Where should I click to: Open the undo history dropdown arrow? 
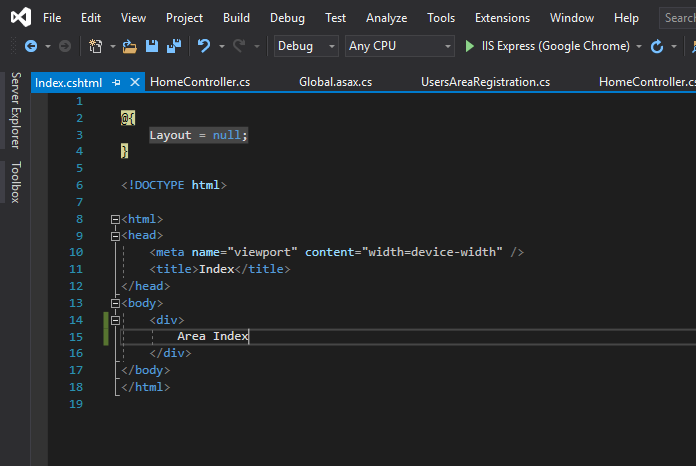(x=221, y=46)
